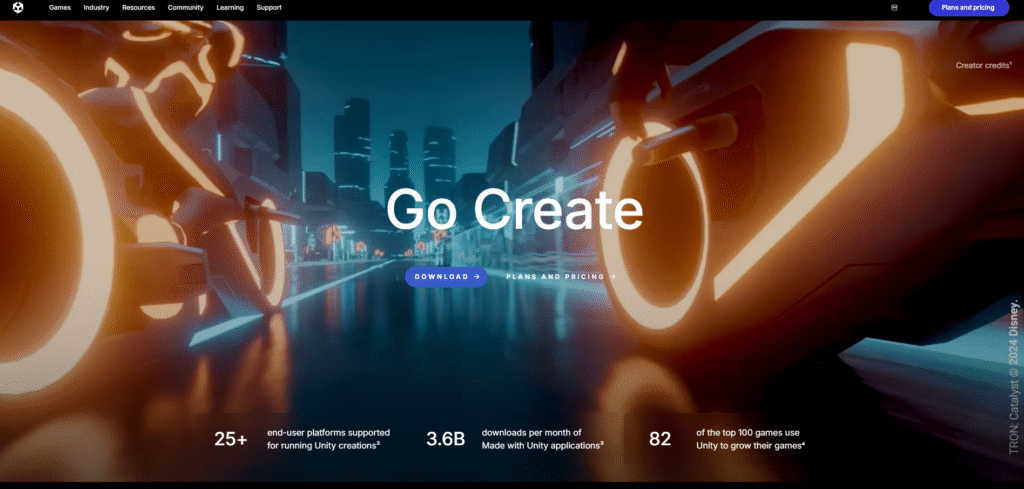The height and width of the screenshot is (489, 1024).
Task: Click the 82 statistic number
Action: (660, 439)
